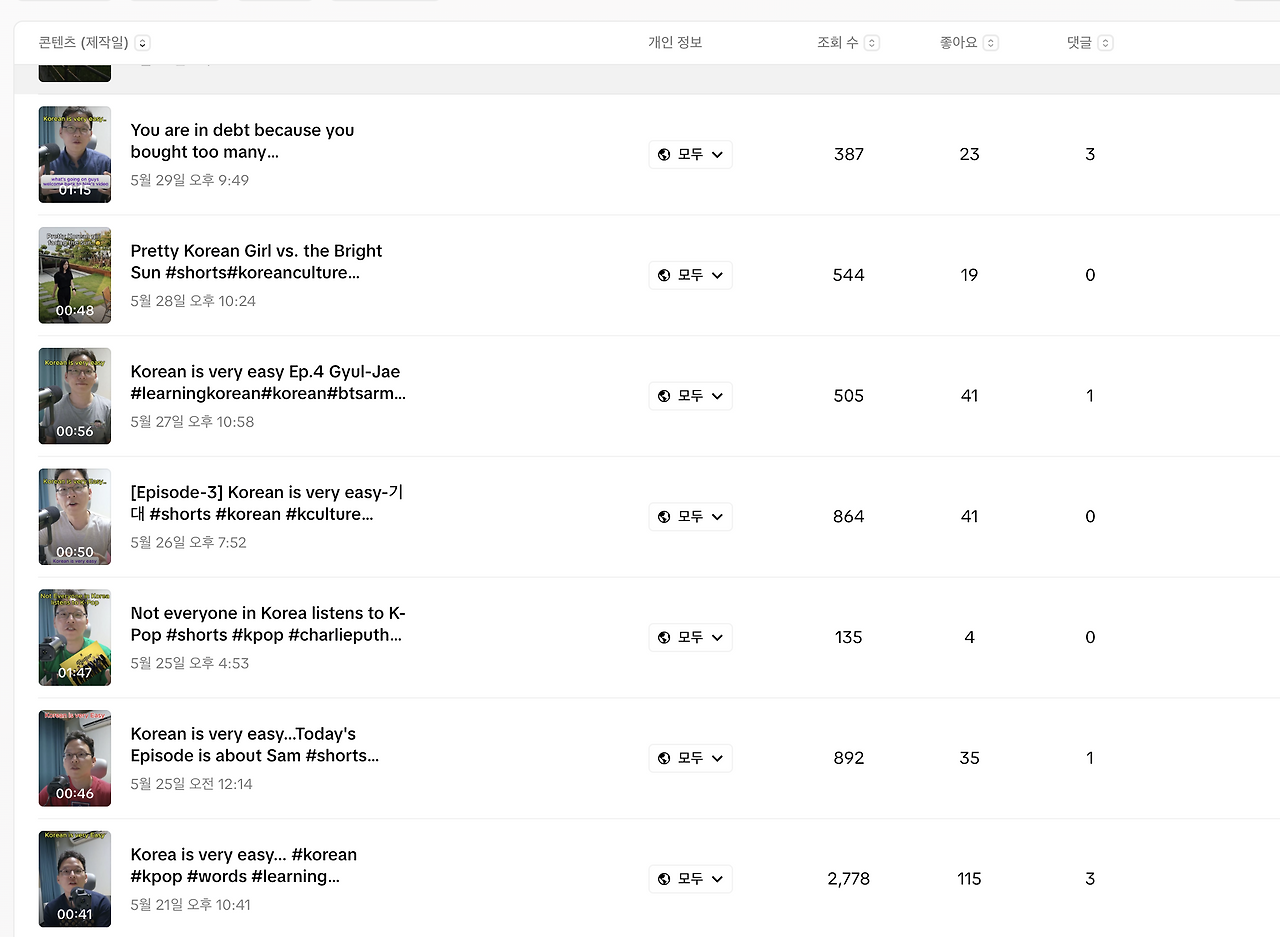
Task: Open "Korean is very easy Ep.4 Gyul-Jae" title
Action: pyautogui.click(x=265, y=383)
